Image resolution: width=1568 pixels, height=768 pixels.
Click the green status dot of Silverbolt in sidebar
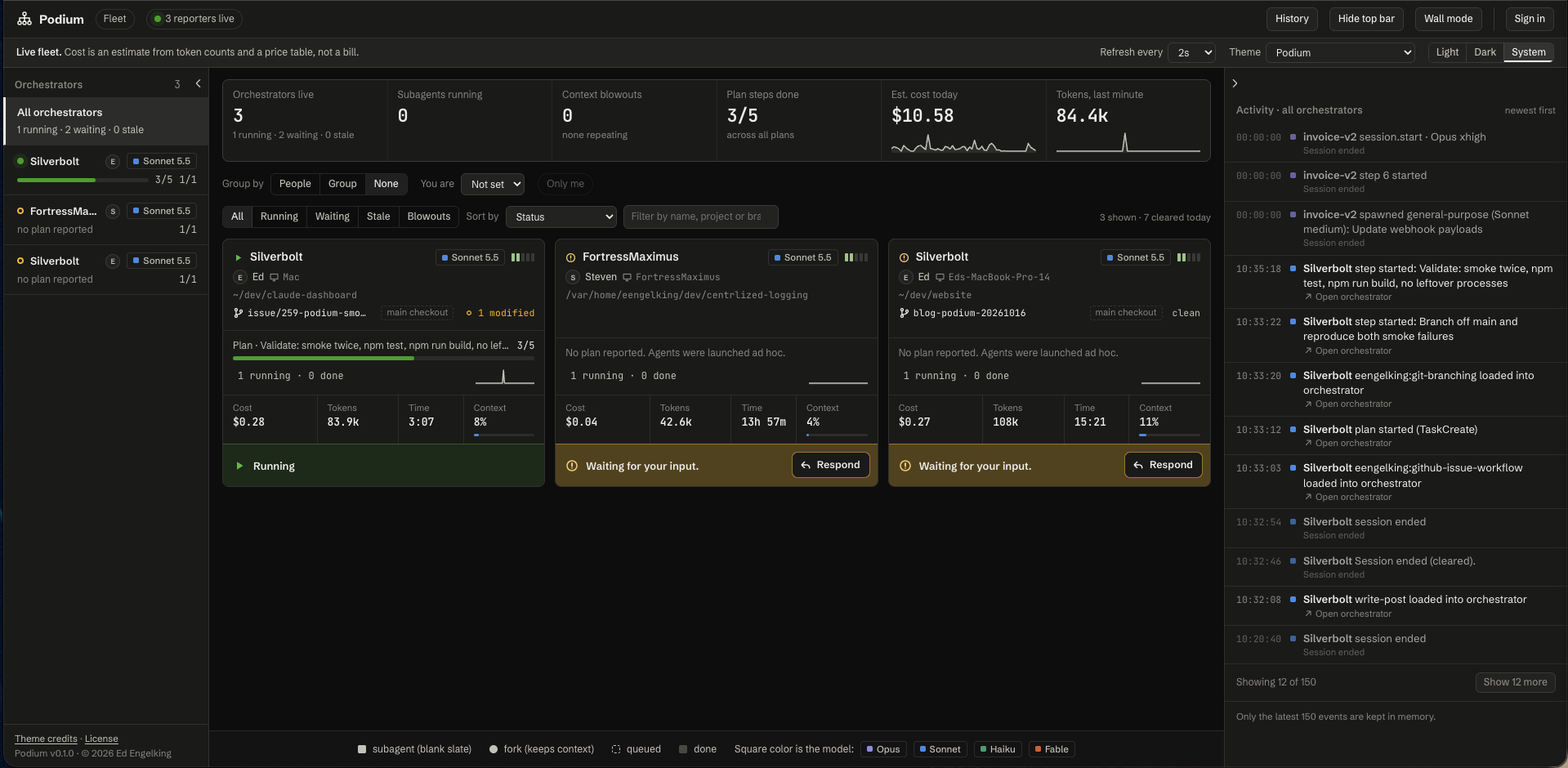tap(20, 161)
